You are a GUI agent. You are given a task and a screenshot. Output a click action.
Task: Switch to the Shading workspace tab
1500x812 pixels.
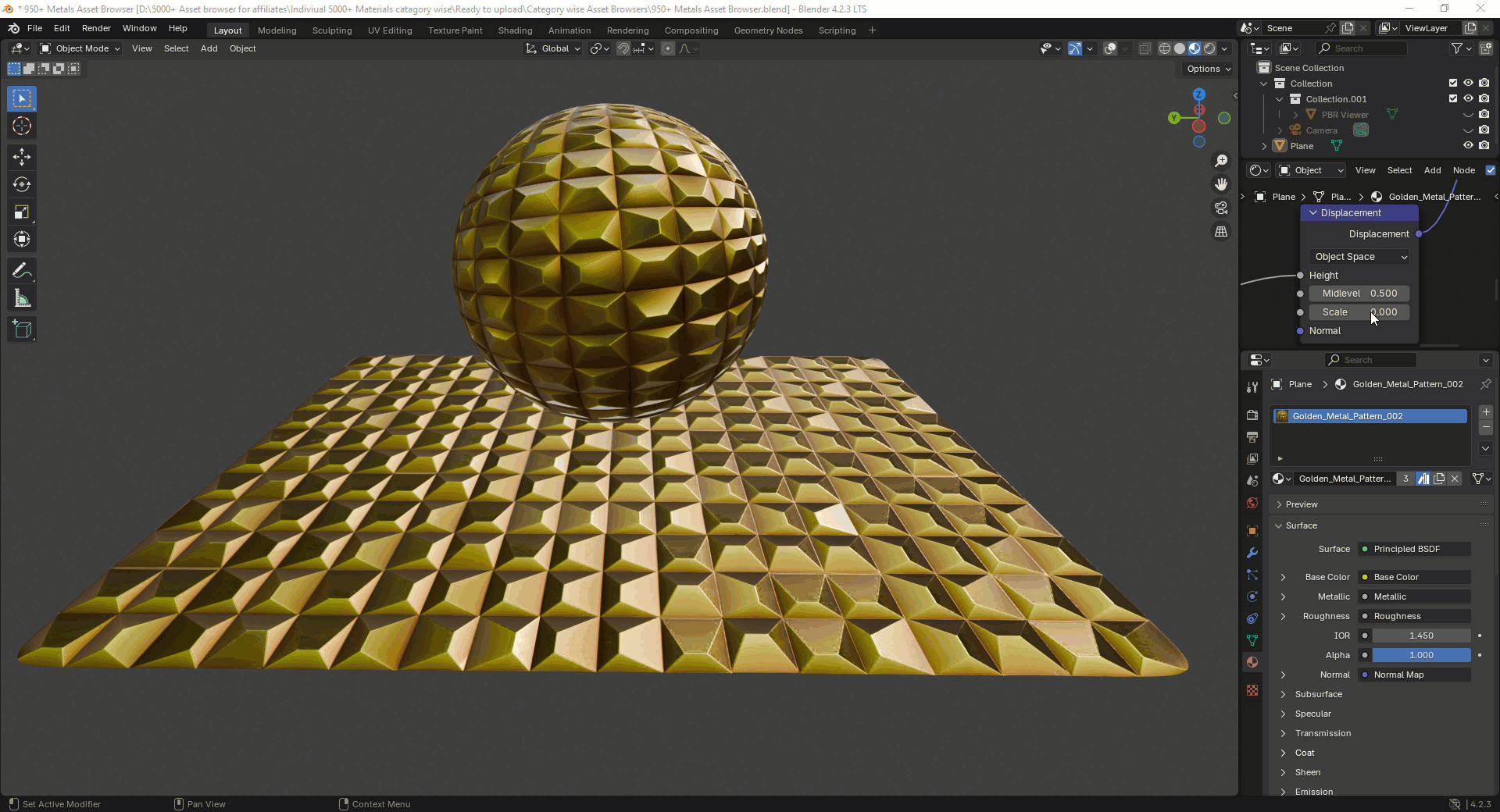click(x=515, y=30)
